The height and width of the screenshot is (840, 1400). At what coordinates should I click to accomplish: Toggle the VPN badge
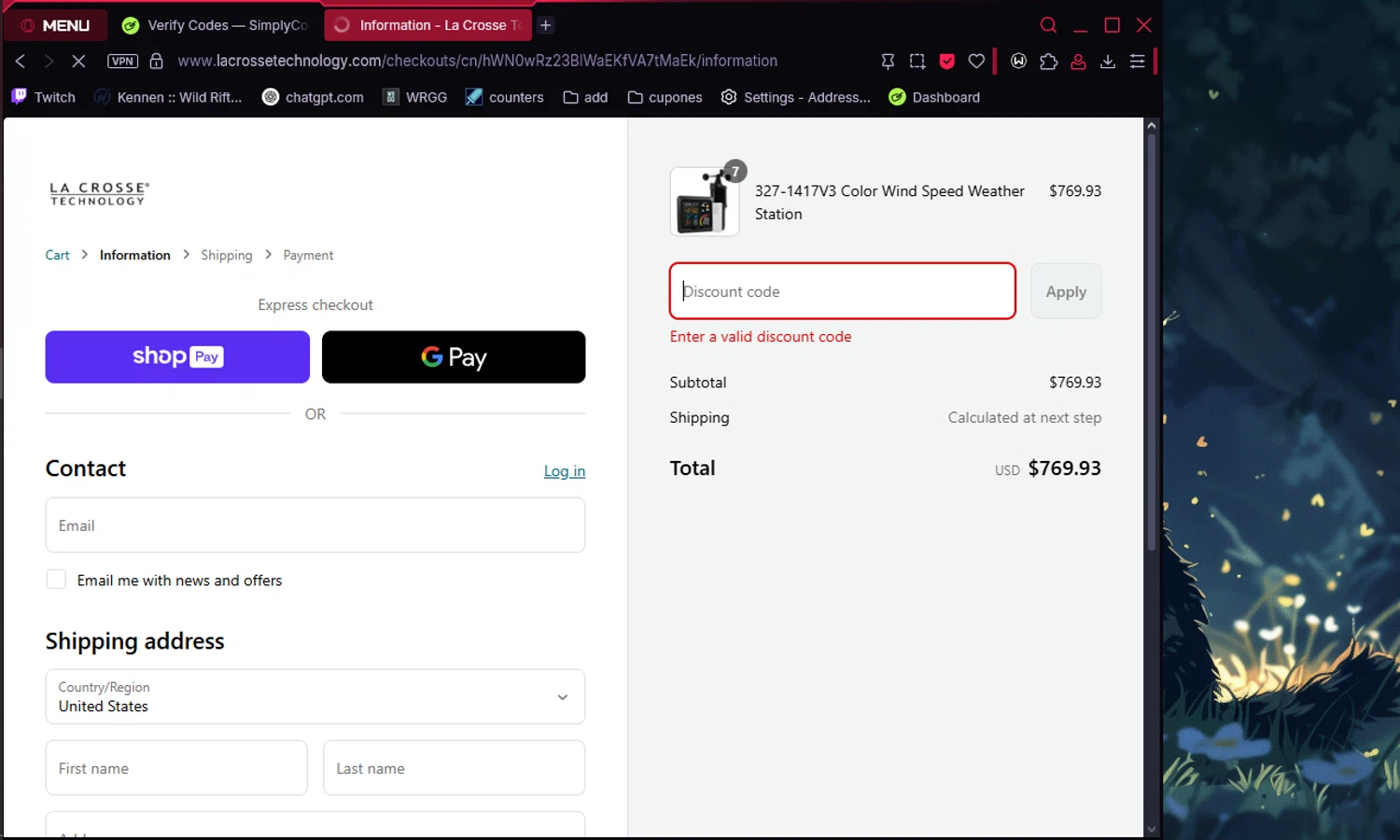pyautogui.click(x=122, y=61)
